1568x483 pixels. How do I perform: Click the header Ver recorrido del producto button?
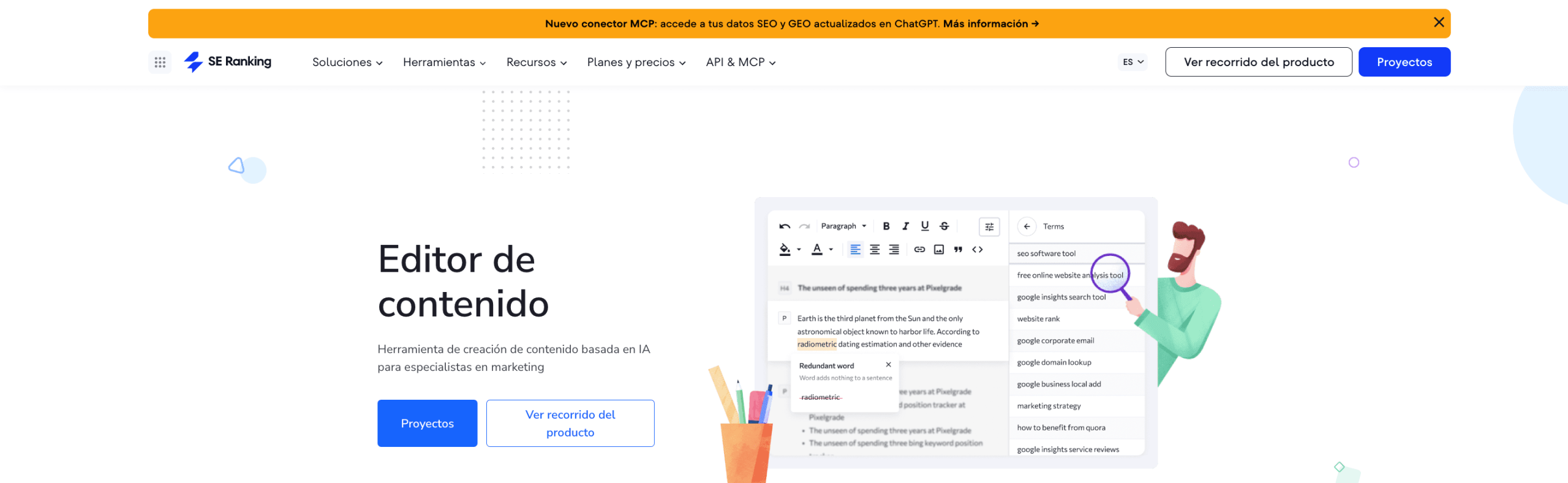click(1259, 62)
